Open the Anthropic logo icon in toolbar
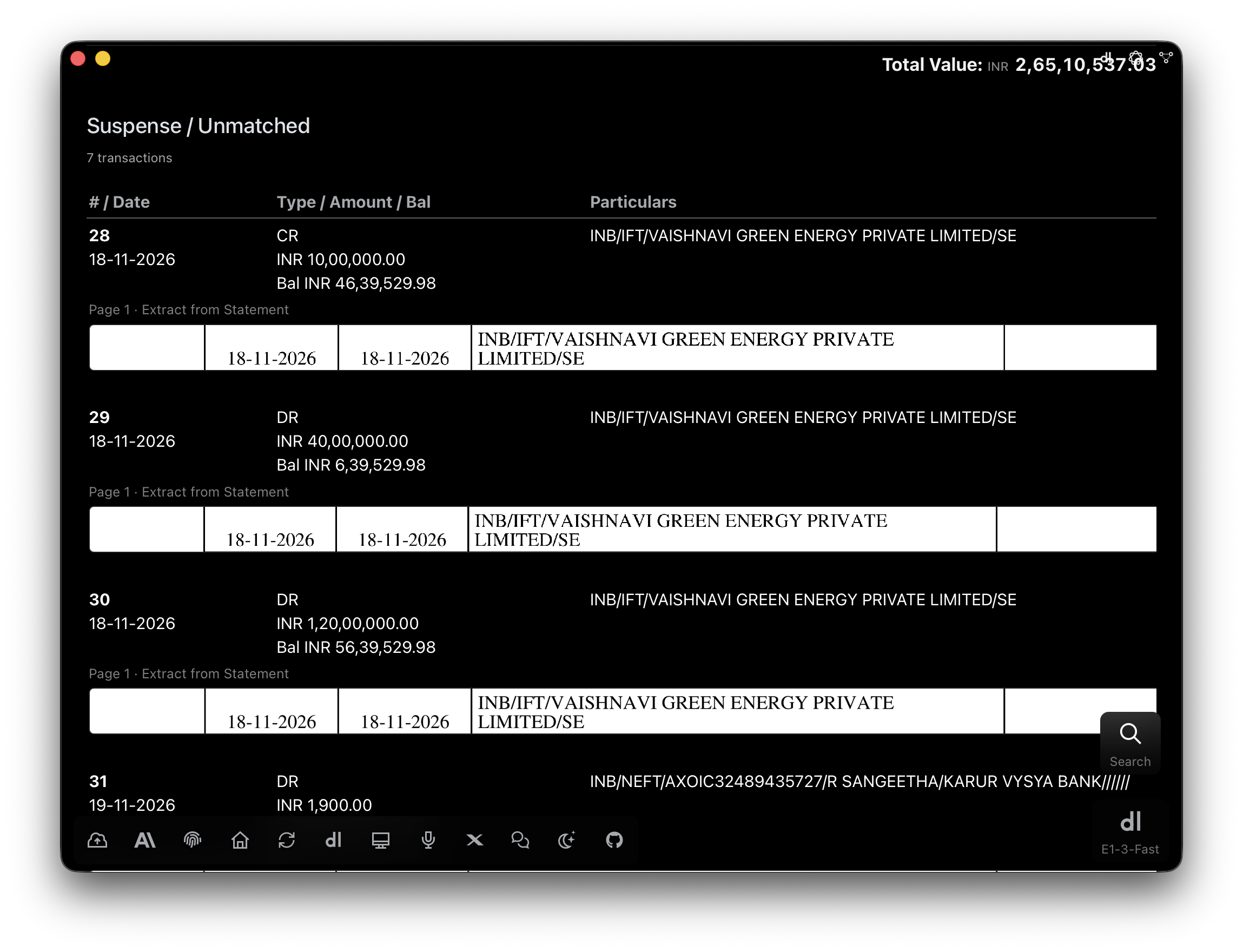 point(144,840)
